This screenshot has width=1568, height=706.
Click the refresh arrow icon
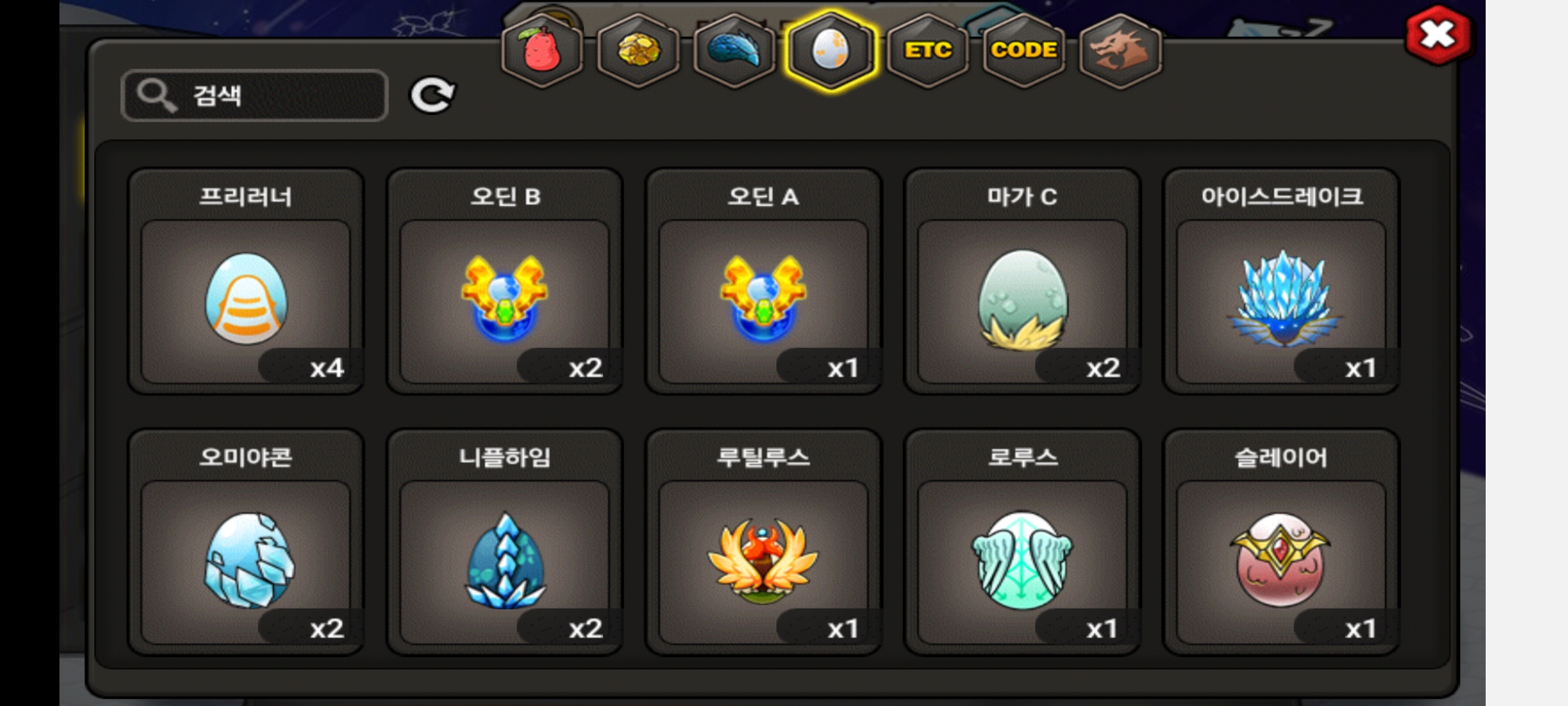(x=432, y=95)
